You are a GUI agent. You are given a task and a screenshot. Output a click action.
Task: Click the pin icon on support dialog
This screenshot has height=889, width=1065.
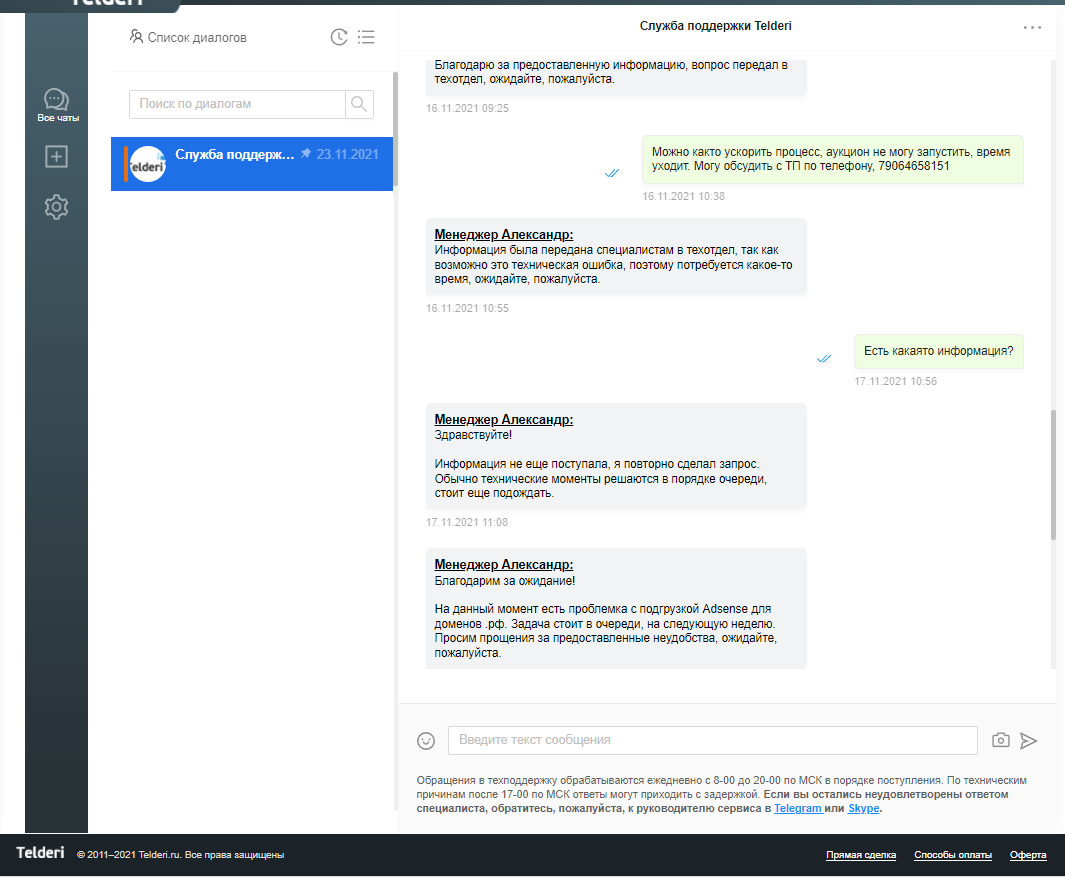(x=306, y=153)
